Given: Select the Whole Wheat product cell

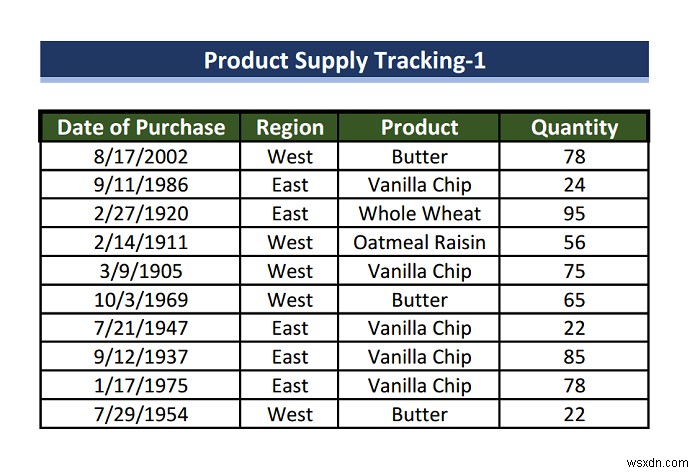Looking at the screenshot, I should (x=419, y=214).
